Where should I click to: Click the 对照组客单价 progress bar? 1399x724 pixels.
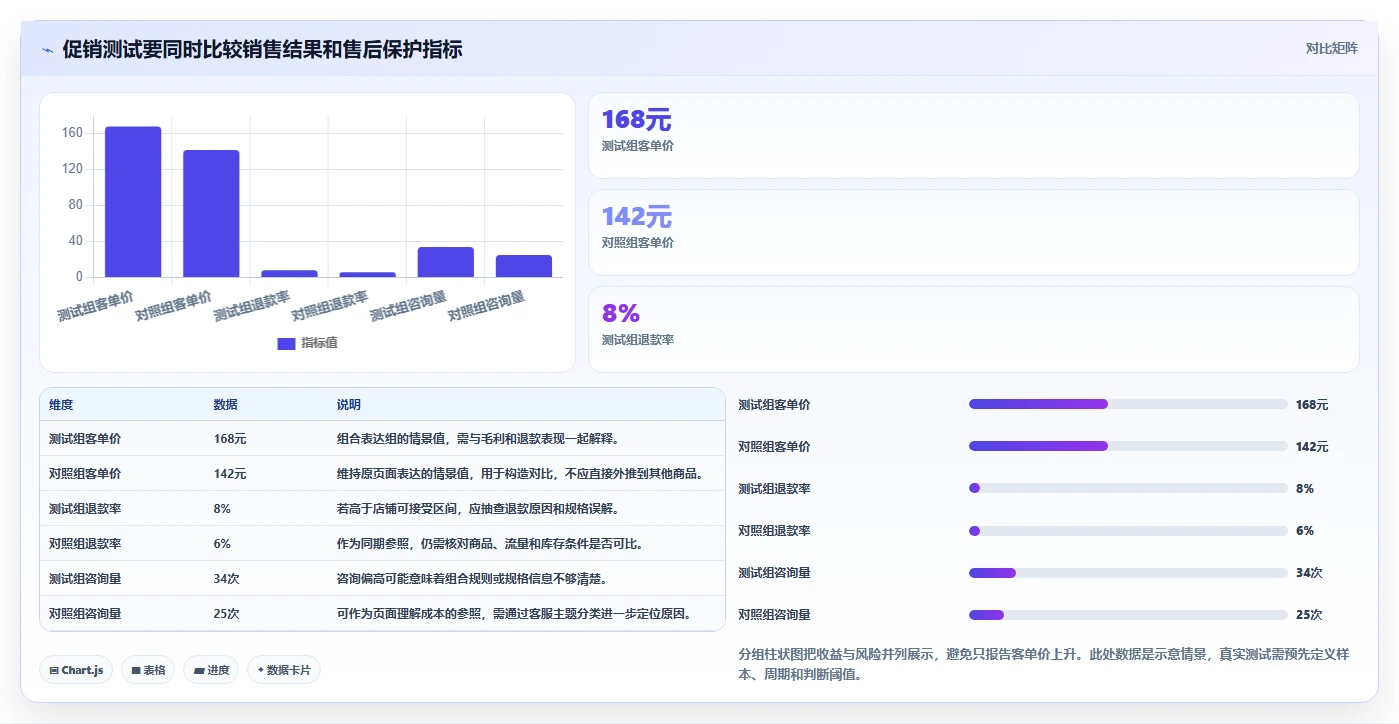[x=1128, y=446]
